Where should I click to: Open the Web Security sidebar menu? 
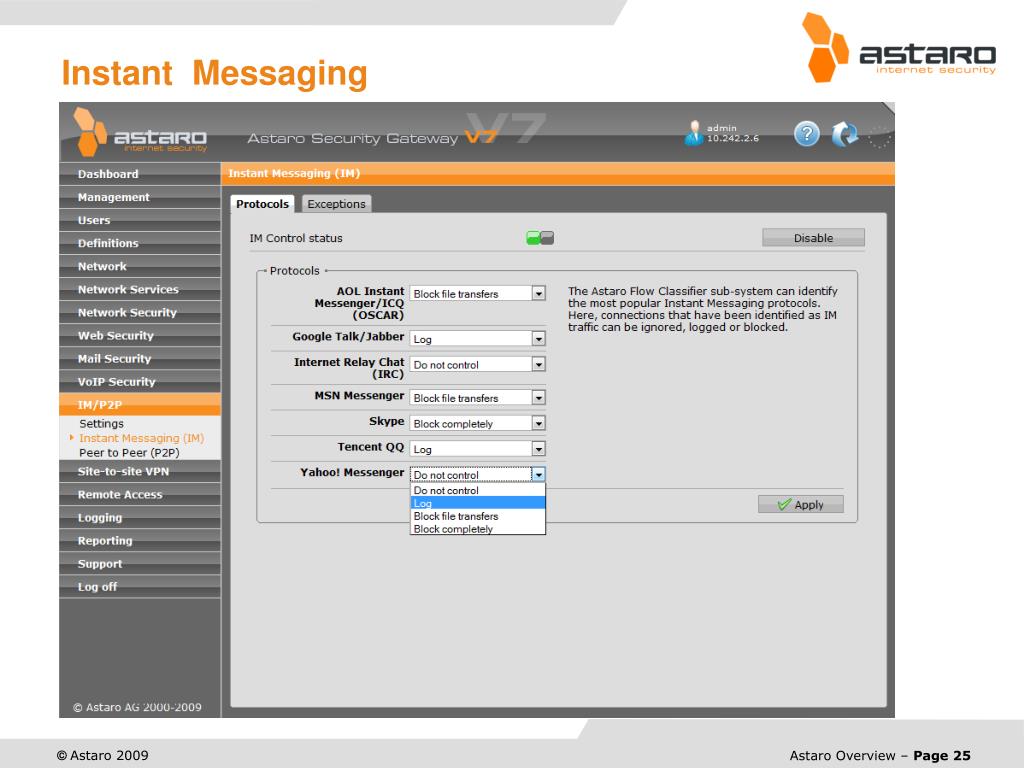(x=140, y=336)
